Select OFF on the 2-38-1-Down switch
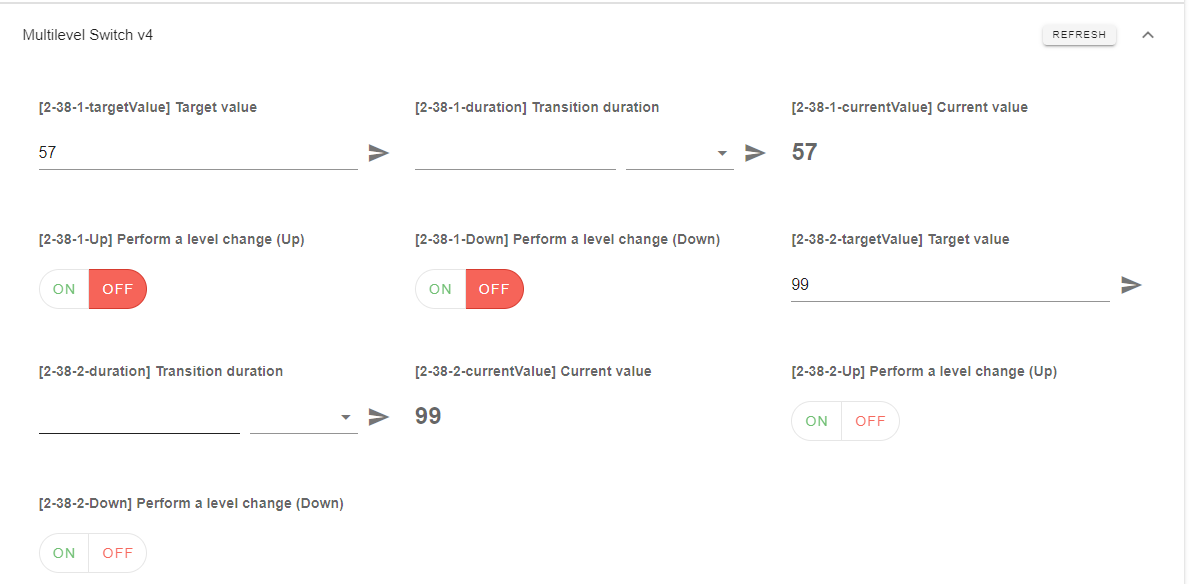The width and height of the screenshot is (1200, 584). (x=494, y=288)
